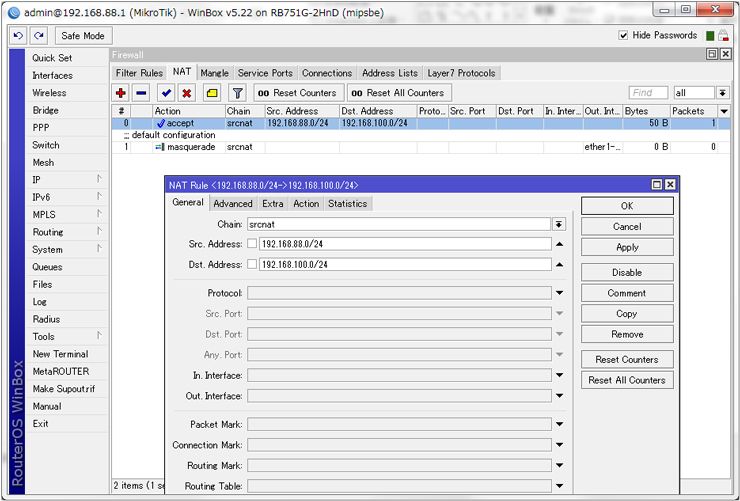This screenshot has height=501, width=740.
Task: Click the dialog's Remove button
Action: 627,334
